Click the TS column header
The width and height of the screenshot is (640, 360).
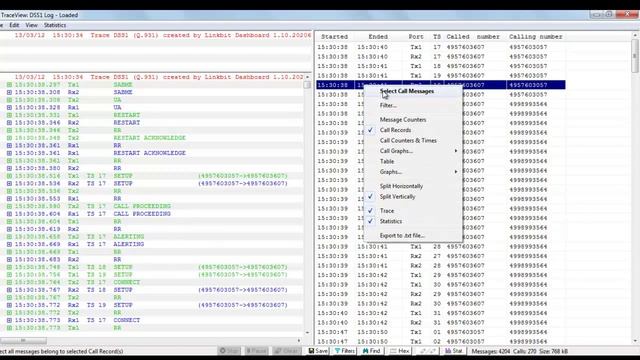click(437, 37)
